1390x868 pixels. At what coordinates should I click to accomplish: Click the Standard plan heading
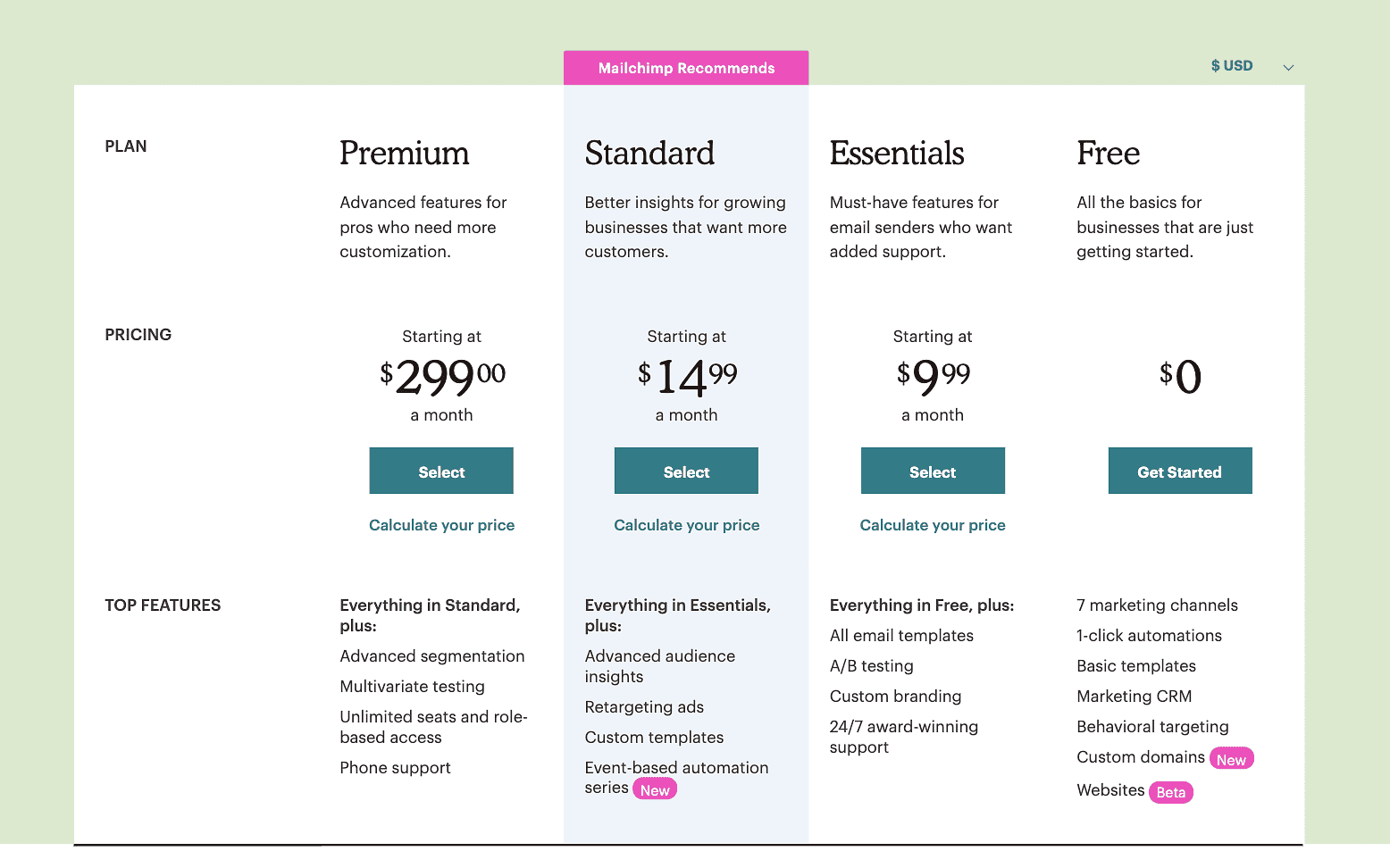pyautogui.click(x=649, y=153)
